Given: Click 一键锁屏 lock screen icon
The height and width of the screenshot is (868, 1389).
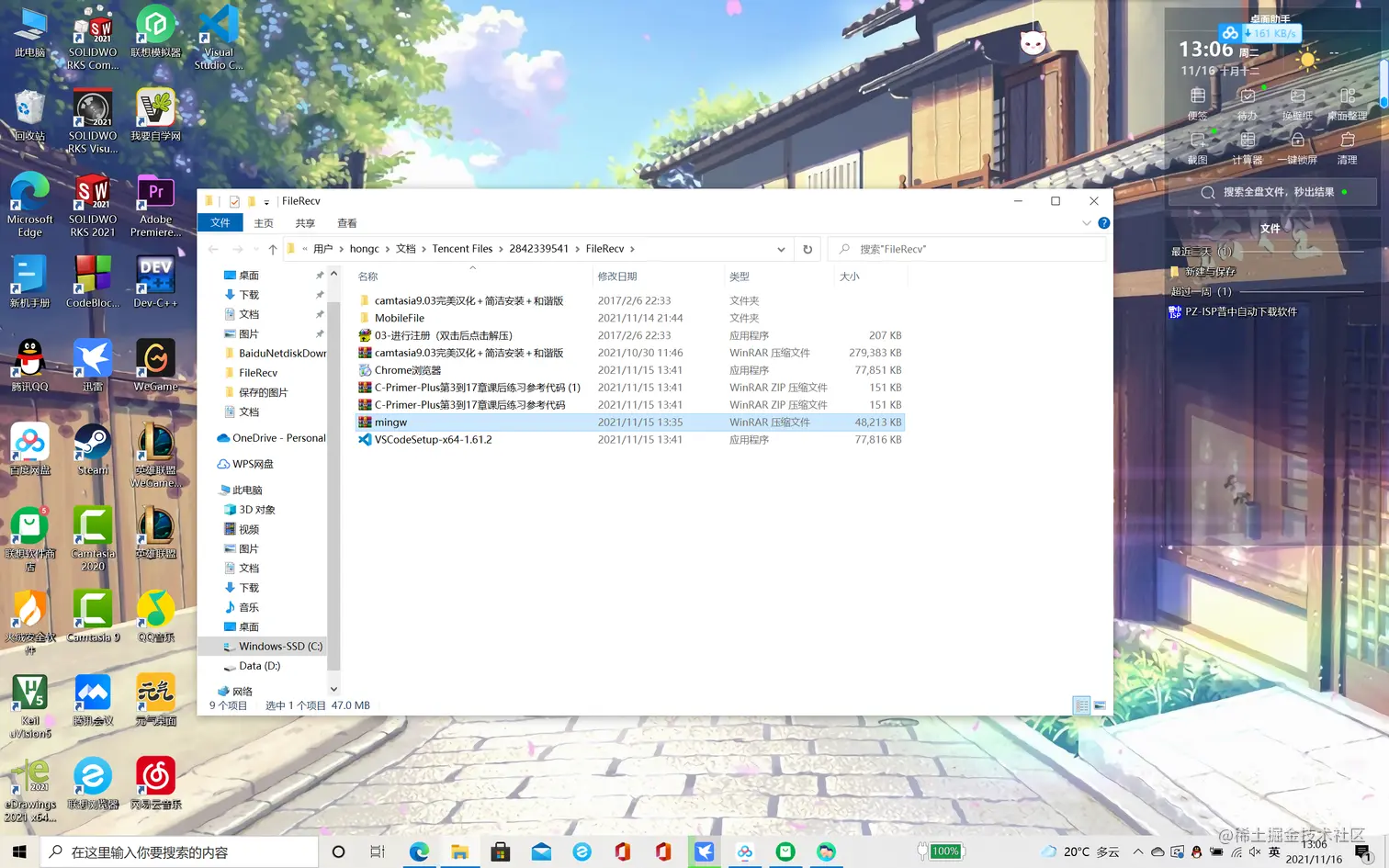Looking at the screenshot, I should 1297,148.
